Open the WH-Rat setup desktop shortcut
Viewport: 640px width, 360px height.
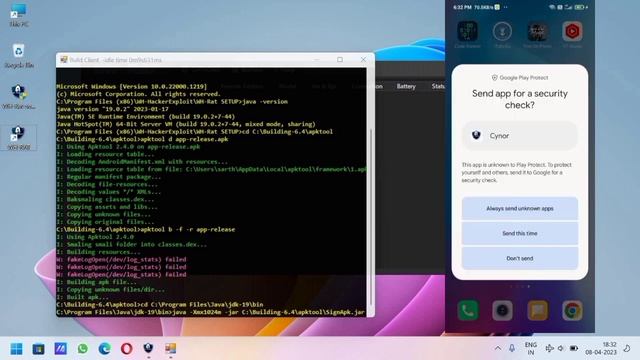coord(18,96)
